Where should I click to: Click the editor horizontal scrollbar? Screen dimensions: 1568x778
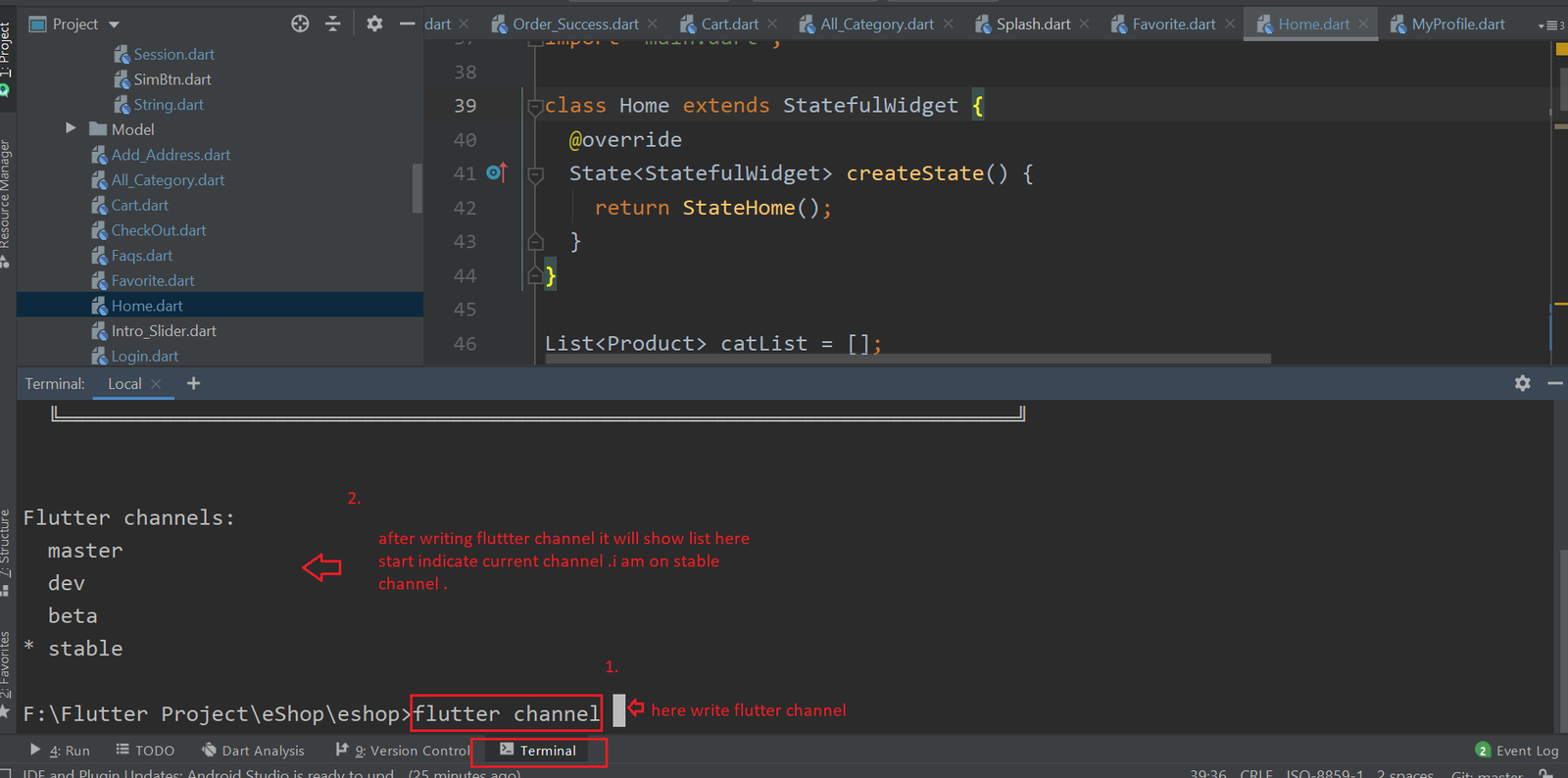point(906,359)
